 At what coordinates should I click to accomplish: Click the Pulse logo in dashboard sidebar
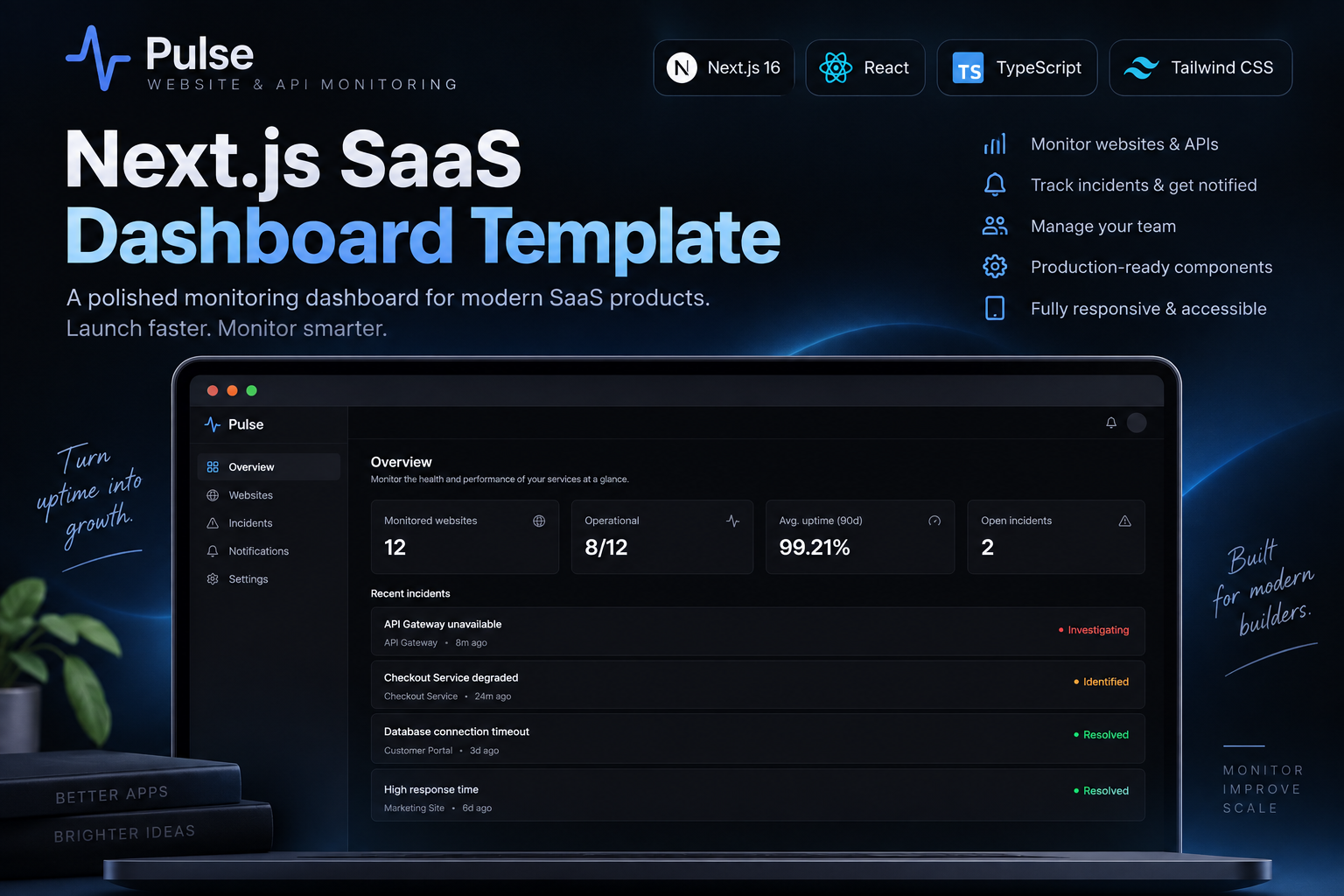point(234,424)
